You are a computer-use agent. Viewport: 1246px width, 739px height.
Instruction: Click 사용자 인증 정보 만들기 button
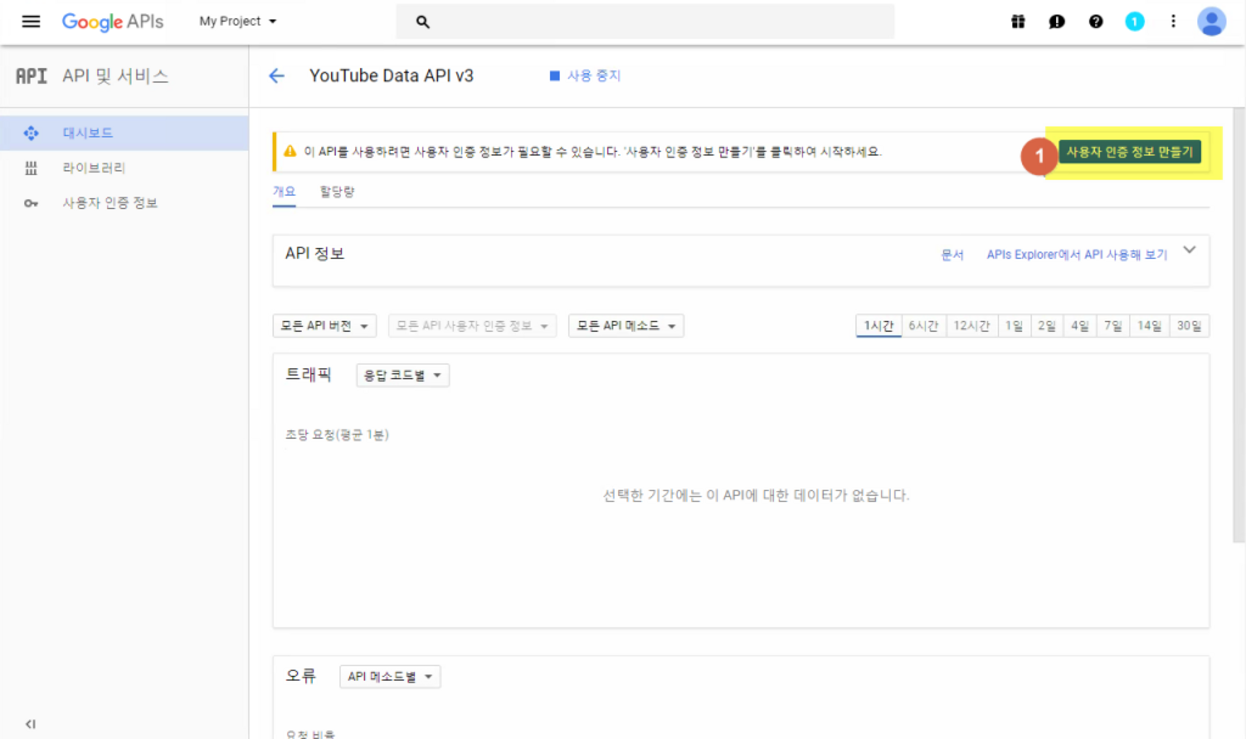coord(1129,152)
